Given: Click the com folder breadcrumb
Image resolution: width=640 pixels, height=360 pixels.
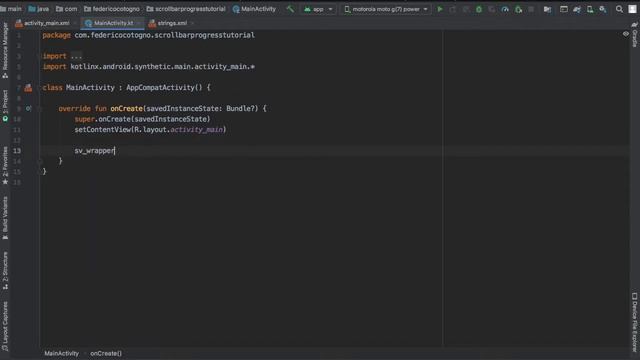Looking at the screenshot, I should [67, 9].
